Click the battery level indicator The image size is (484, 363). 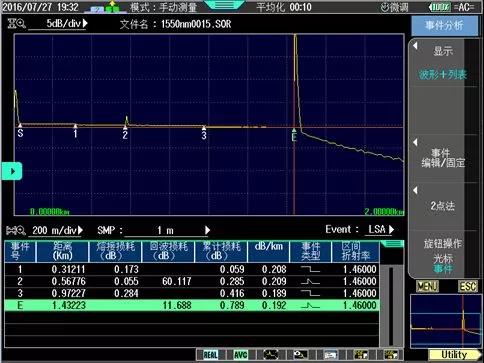point(439,7)
